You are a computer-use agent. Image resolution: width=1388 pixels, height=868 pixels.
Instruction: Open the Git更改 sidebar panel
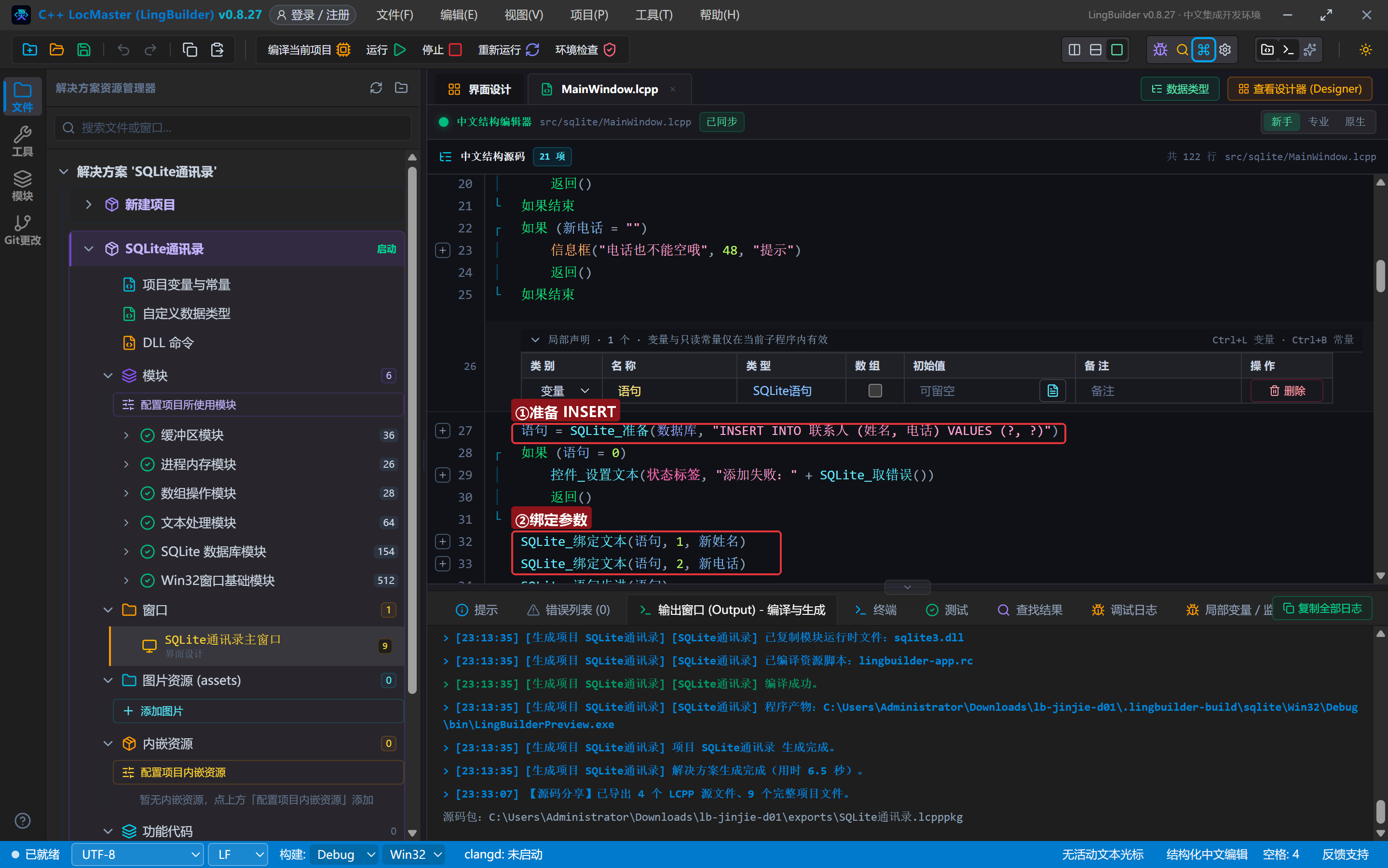pyautogui.click(x=22, y=230)
